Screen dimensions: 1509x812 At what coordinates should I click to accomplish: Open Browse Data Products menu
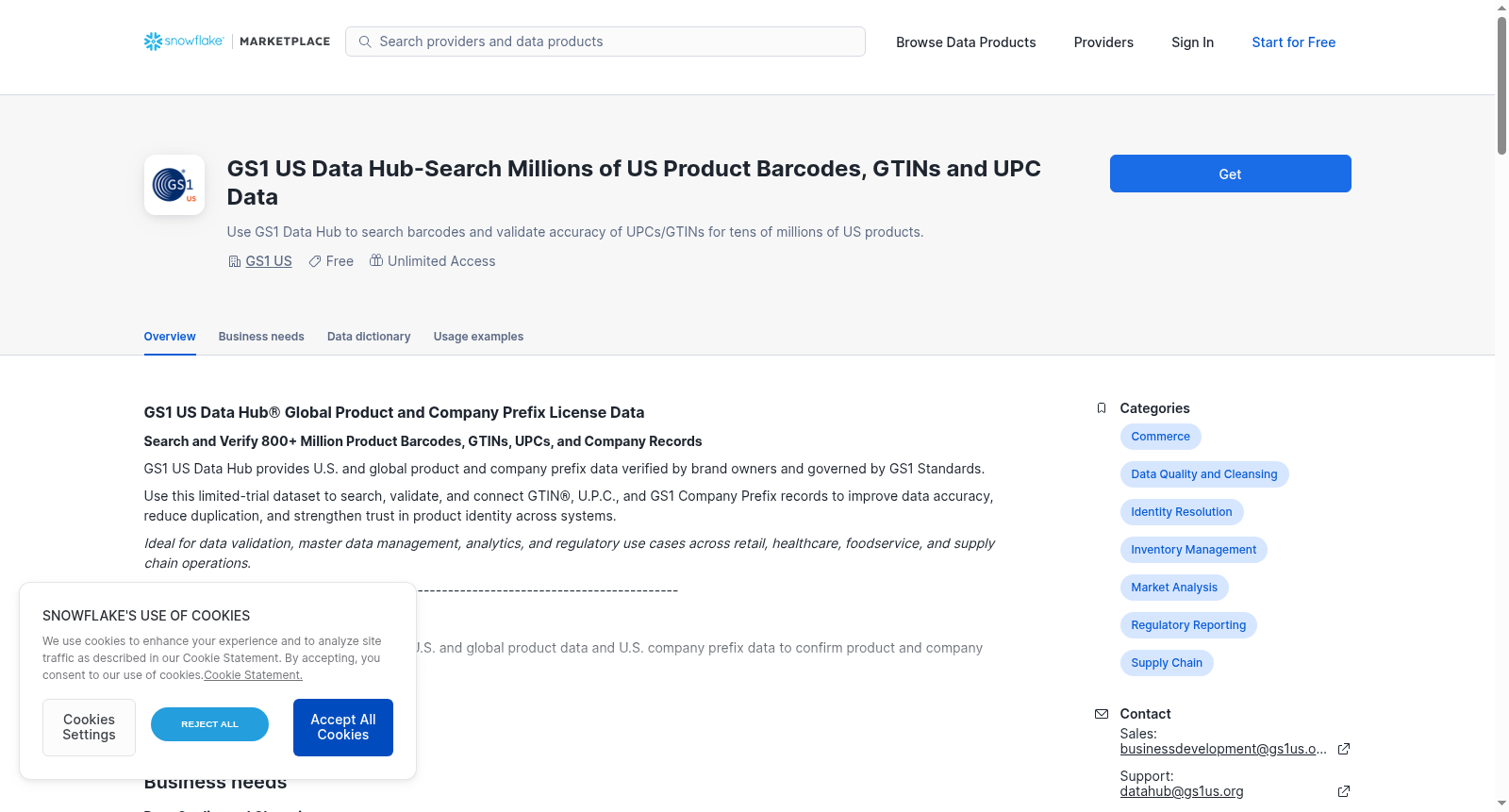click(966, 42)
